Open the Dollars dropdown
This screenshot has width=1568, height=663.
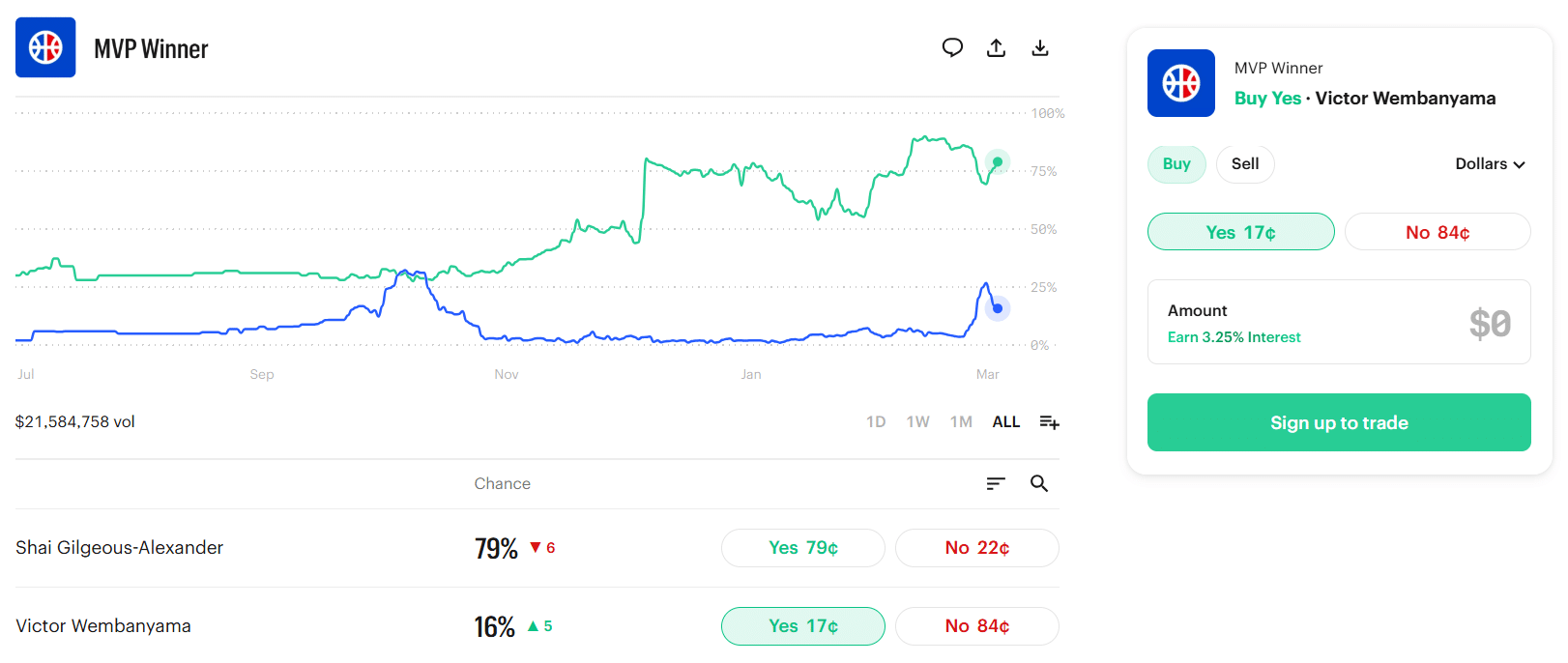coord(1490,163)
